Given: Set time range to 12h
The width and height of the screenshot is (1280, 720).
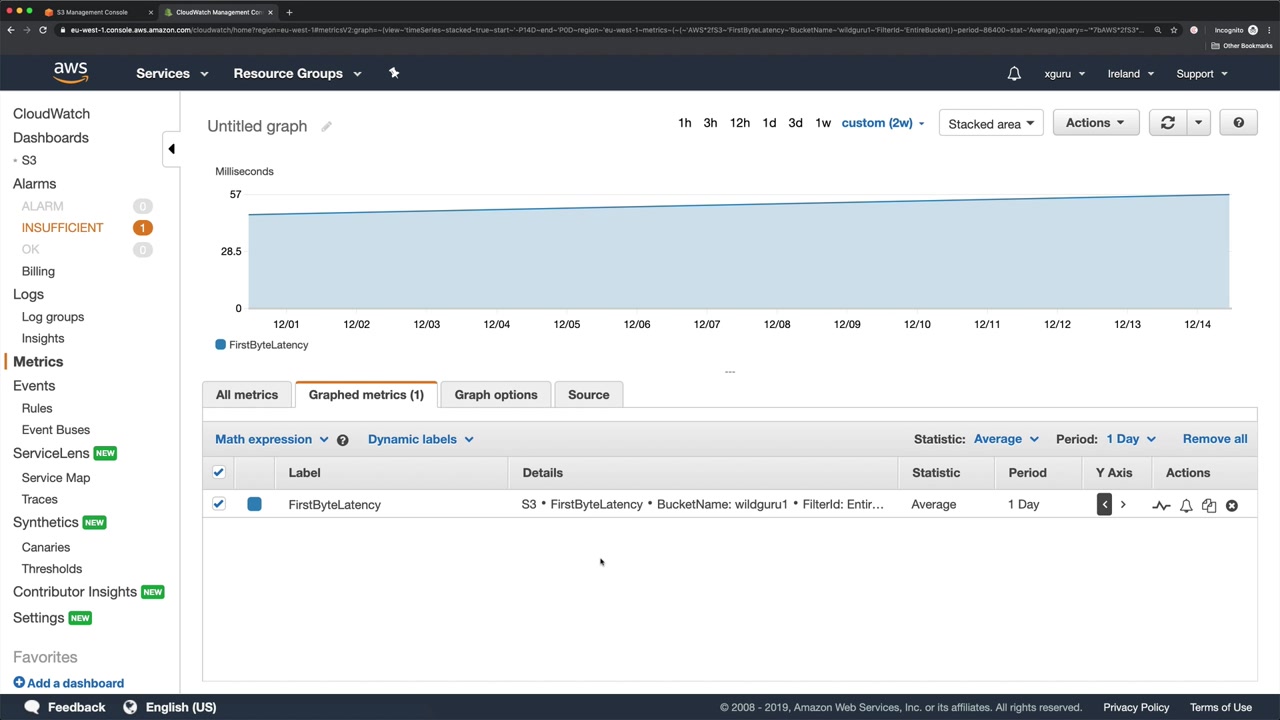Looking at the screenshot, I should click(x=740, y=123).
